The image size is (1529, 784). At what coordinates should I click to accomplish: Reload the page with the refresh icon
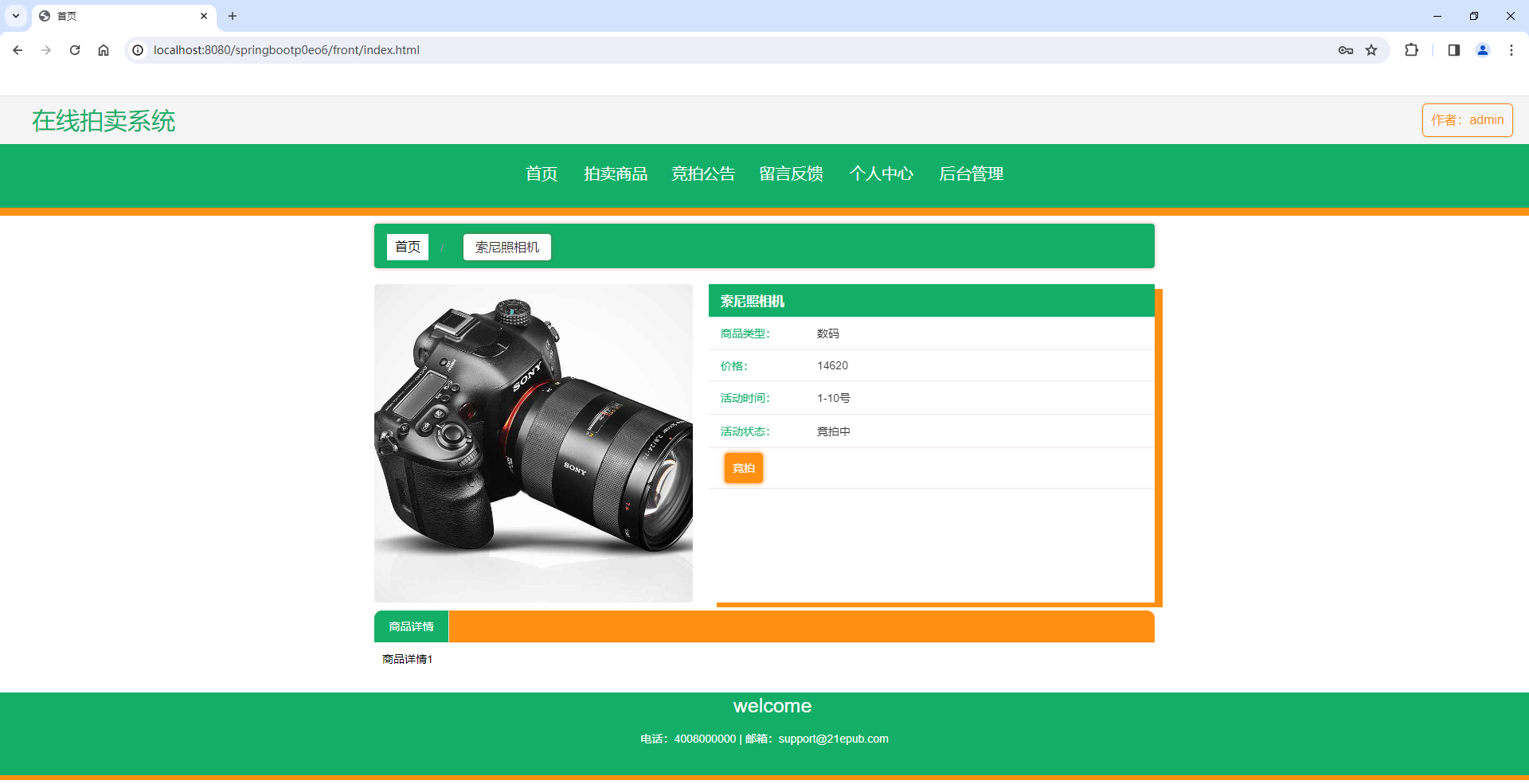tap(75, 50)
